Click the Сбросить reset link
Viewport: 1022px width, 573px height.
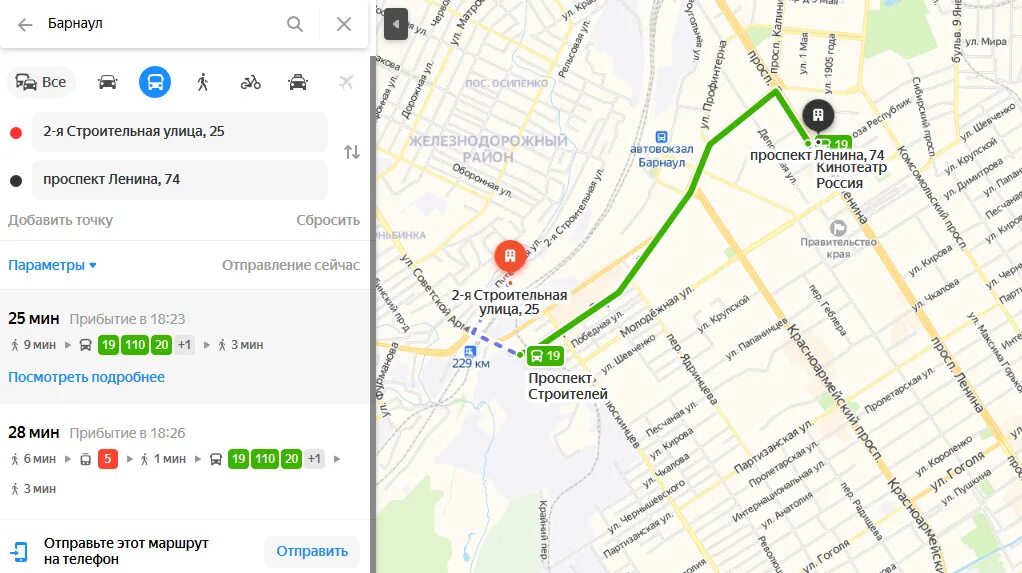328,220
